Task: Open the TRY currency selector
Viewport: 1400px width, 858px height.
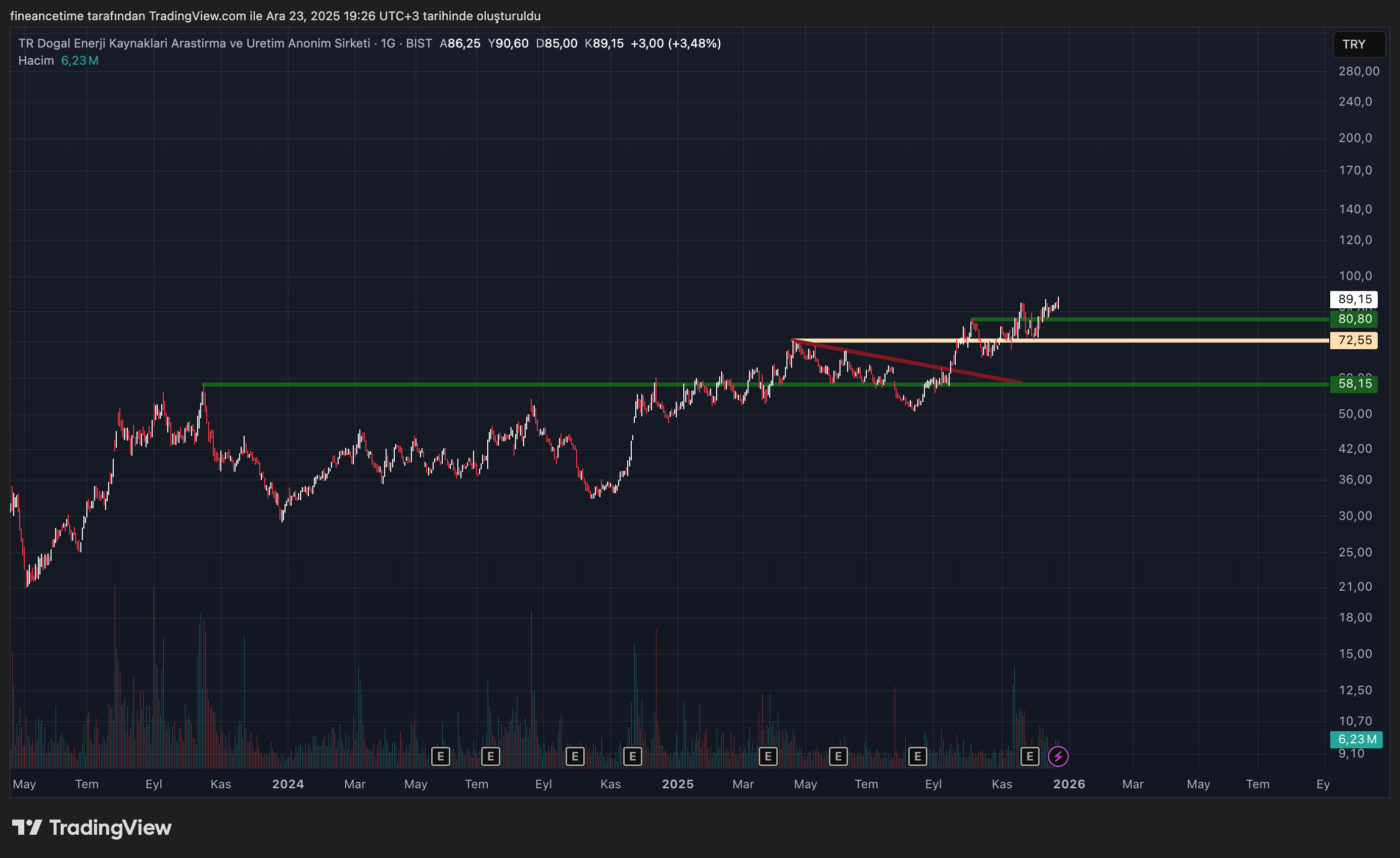Action: 1359,44
